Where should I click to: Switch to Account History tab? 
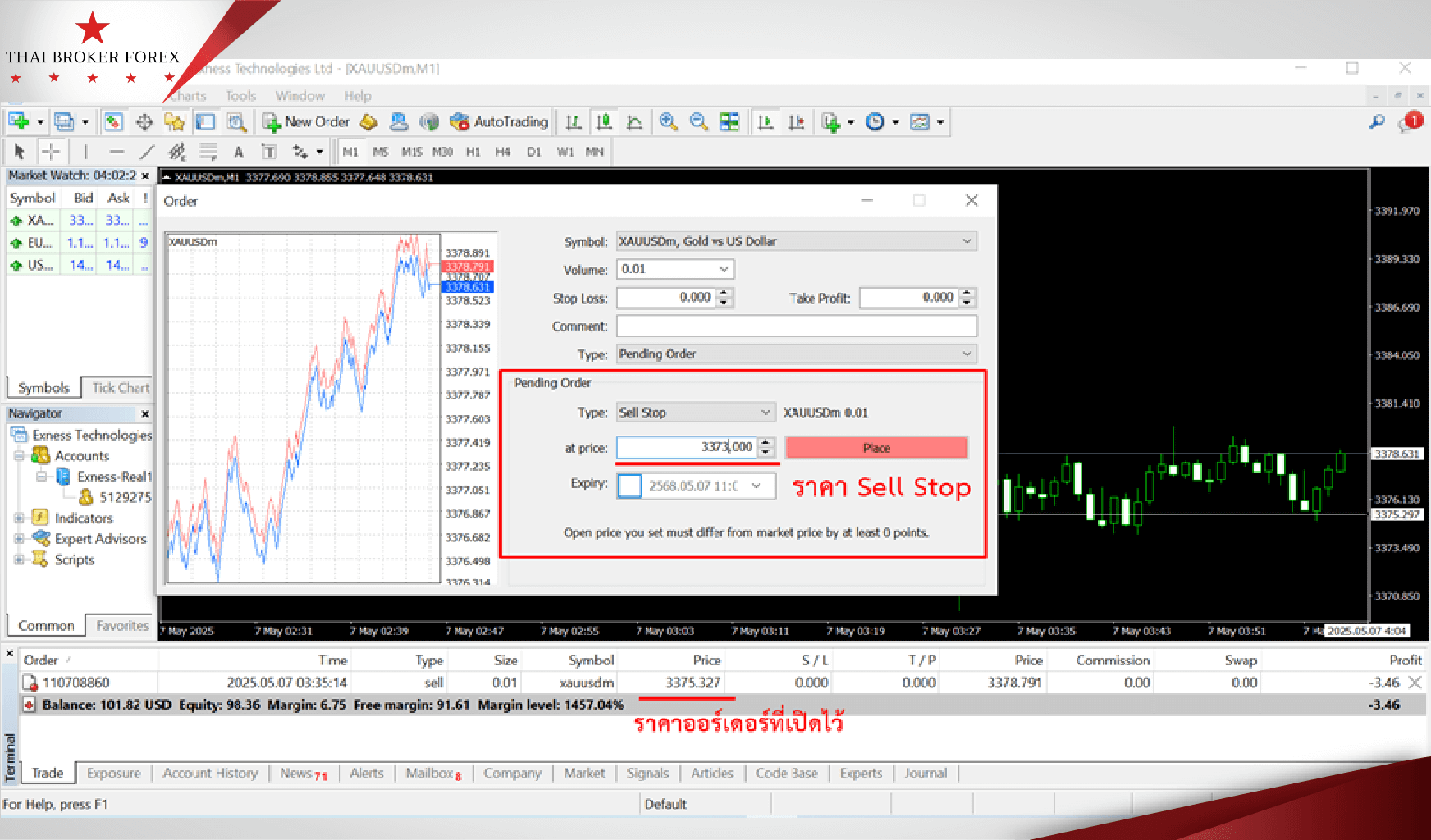coord(210,773)
